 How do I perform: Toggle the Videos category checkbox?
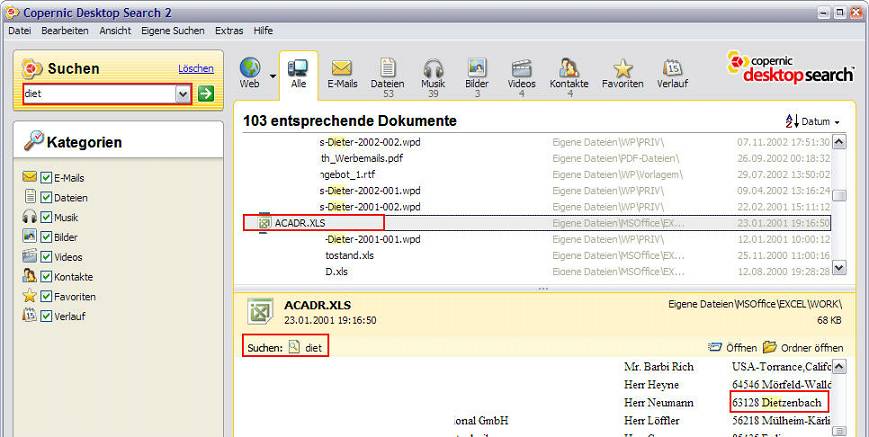click(46, 257)
